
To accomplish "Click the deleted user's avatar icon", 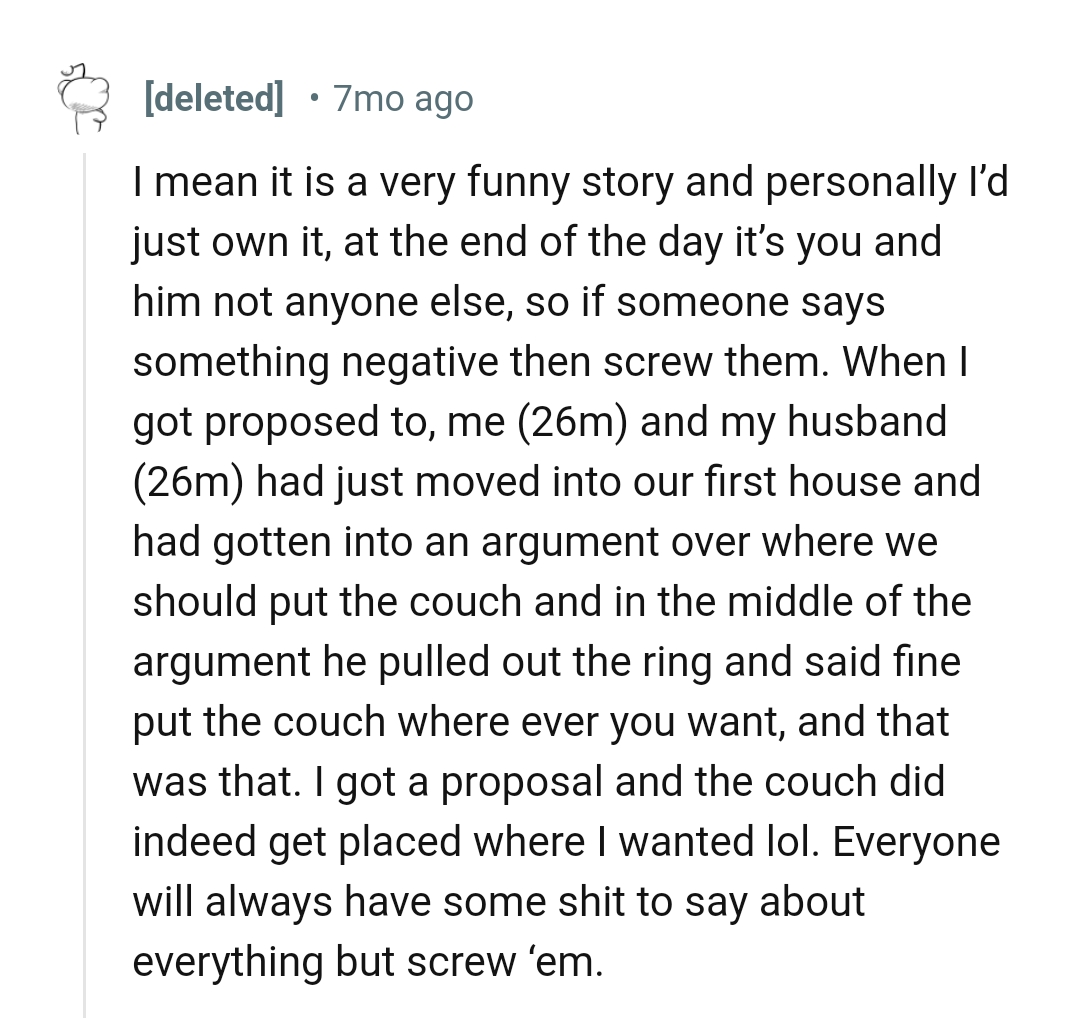I will pyautogui.click(x=83, y=100).
